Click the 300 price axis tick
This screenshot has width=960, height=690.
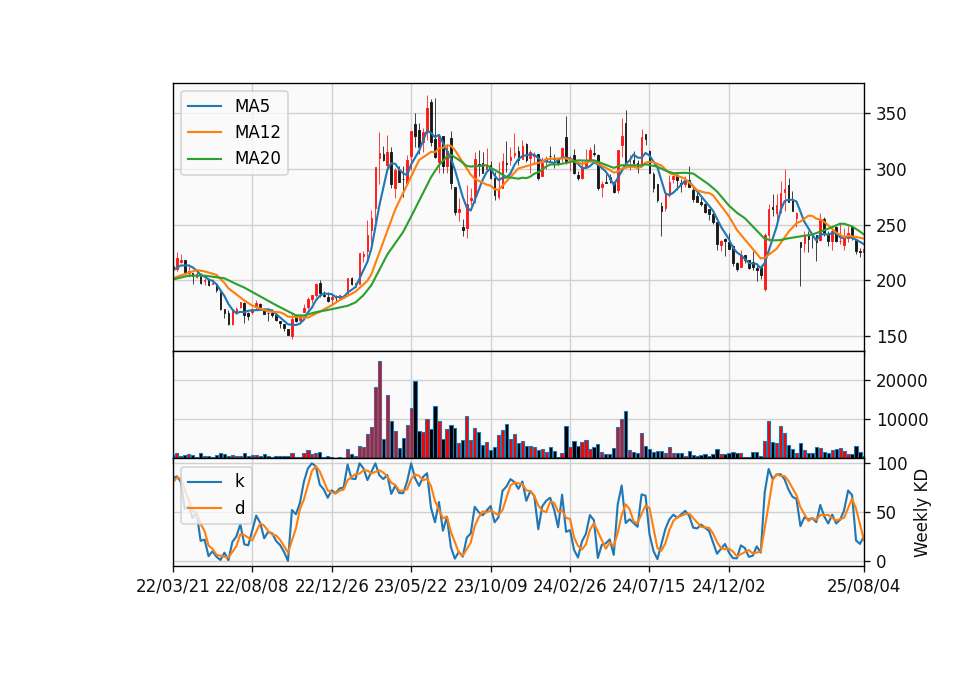point(891,170)
